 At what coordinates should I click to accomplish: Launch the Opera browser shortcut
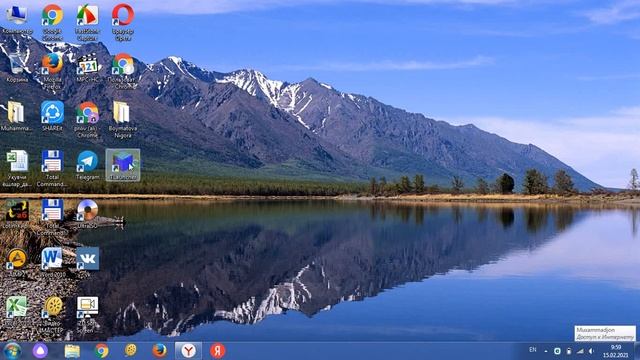pos(123,22)
